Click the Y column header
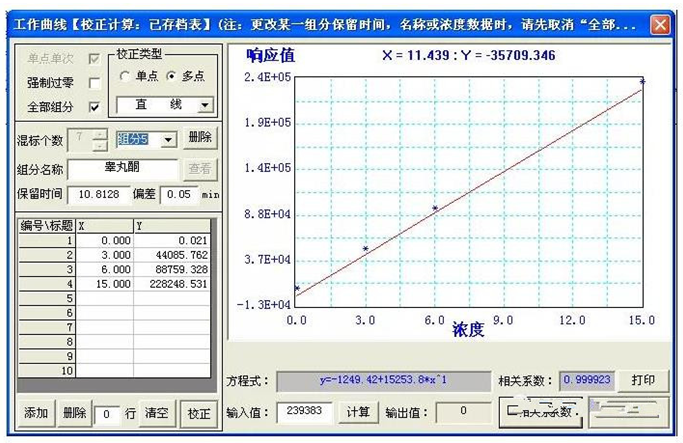The width and height of the screenshot is (683, 443). coord(172,226)
